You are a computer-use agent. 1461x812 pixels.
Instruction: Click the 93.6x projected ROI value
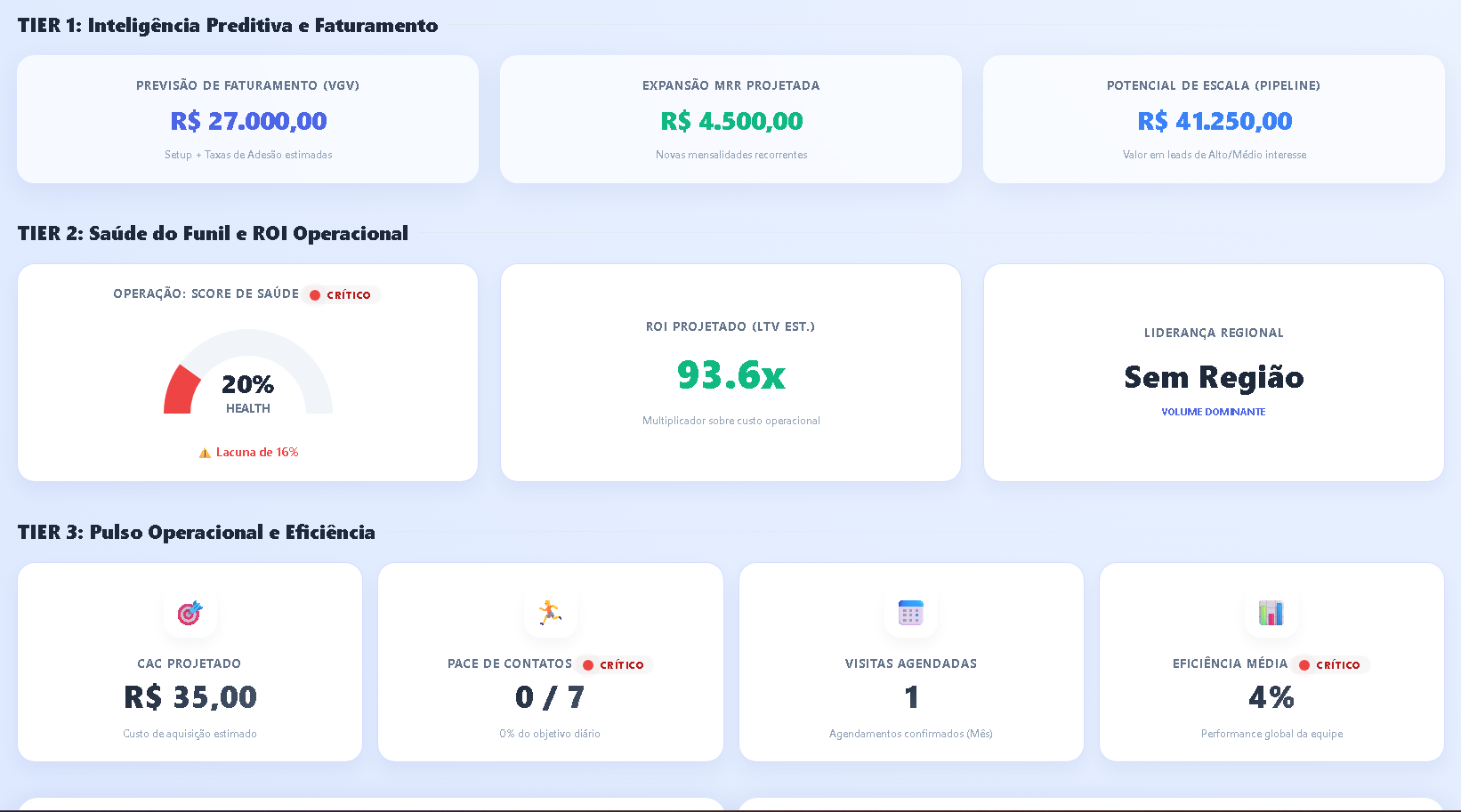(731, 375)
